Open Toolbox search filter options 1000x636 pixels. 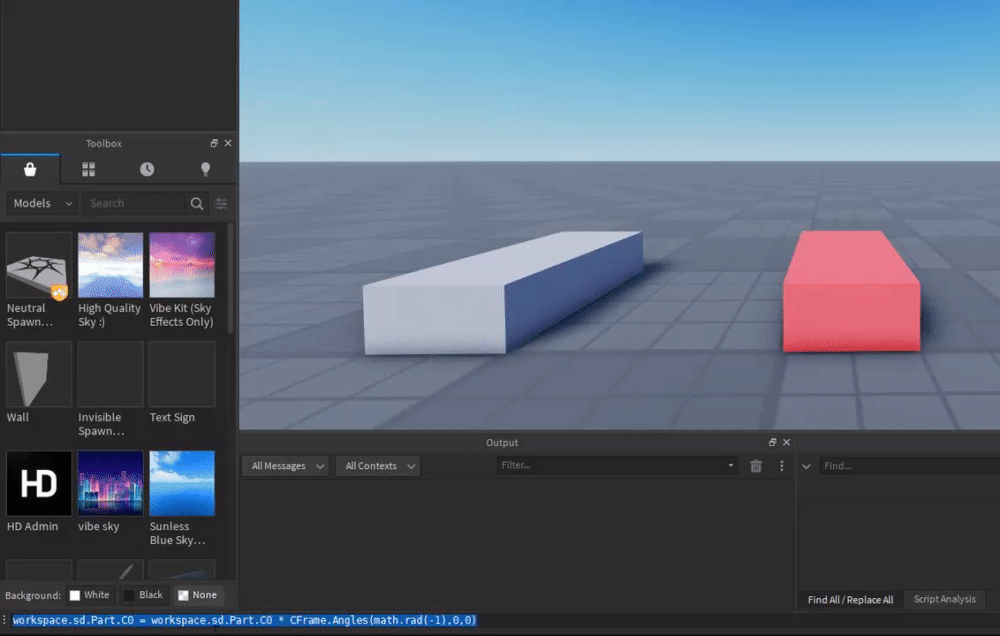tap(221, 203)
